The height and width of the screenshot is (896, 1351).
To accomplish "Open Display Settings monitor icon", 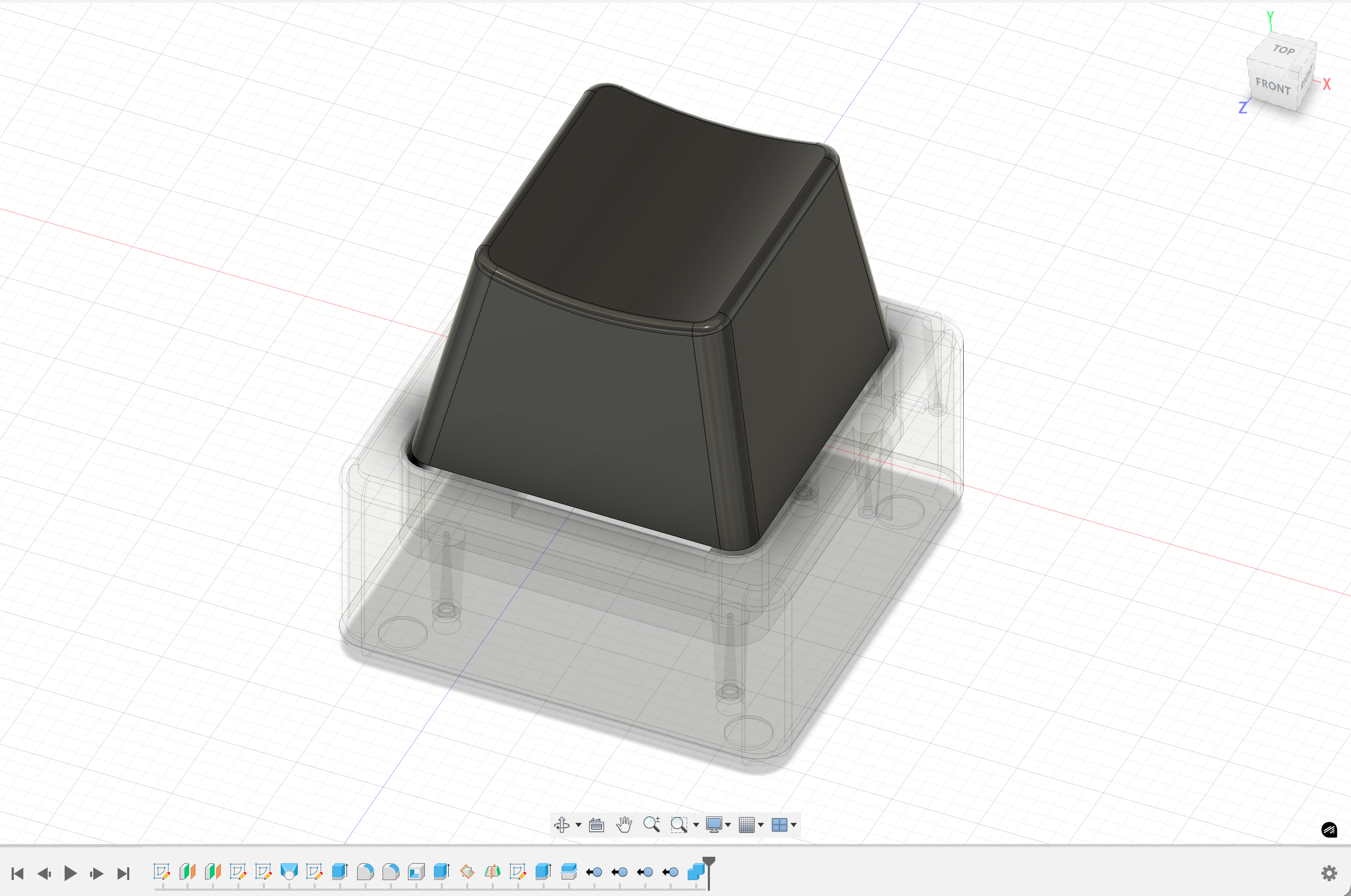I will 714,824.
